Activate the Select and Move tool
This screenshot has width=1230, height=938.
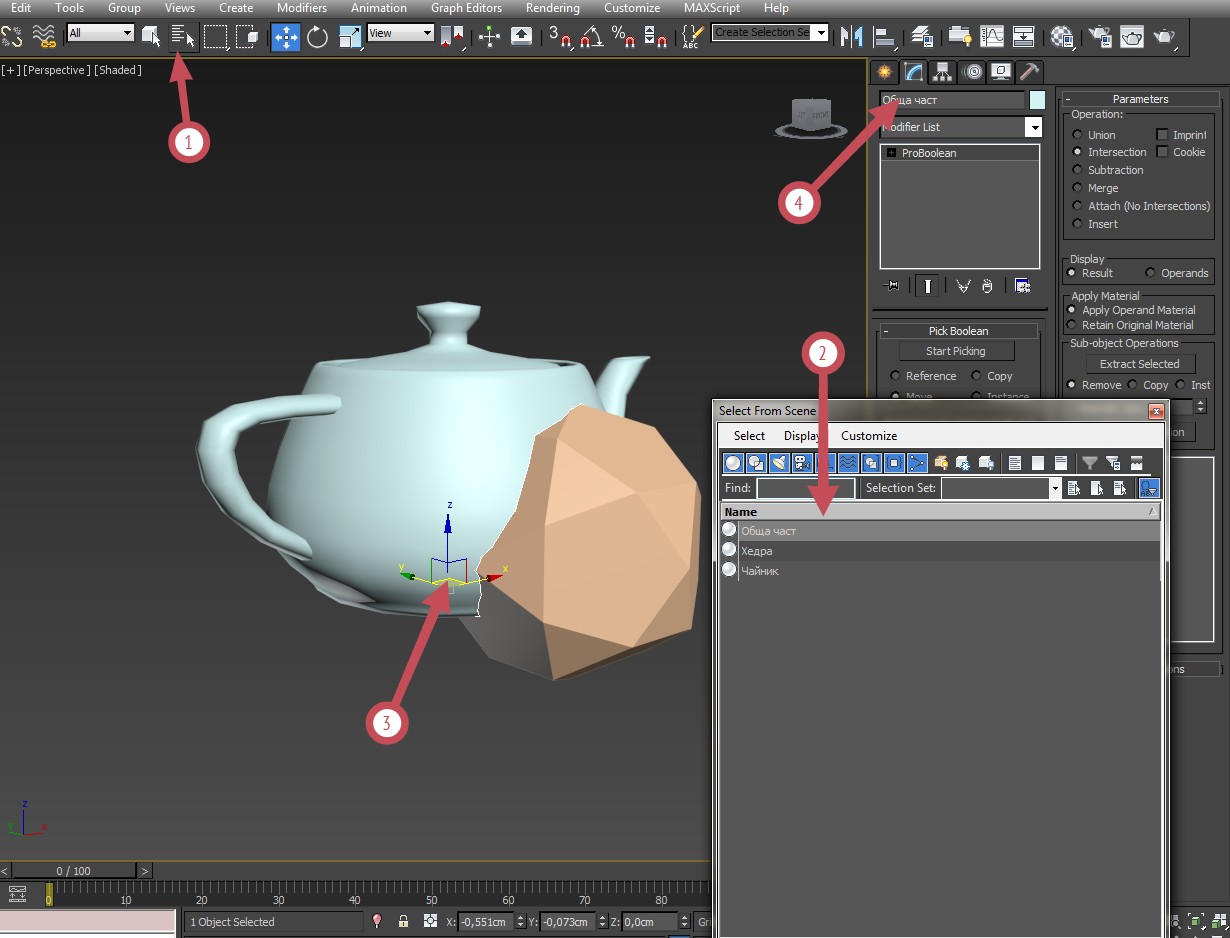click(286, 37)
